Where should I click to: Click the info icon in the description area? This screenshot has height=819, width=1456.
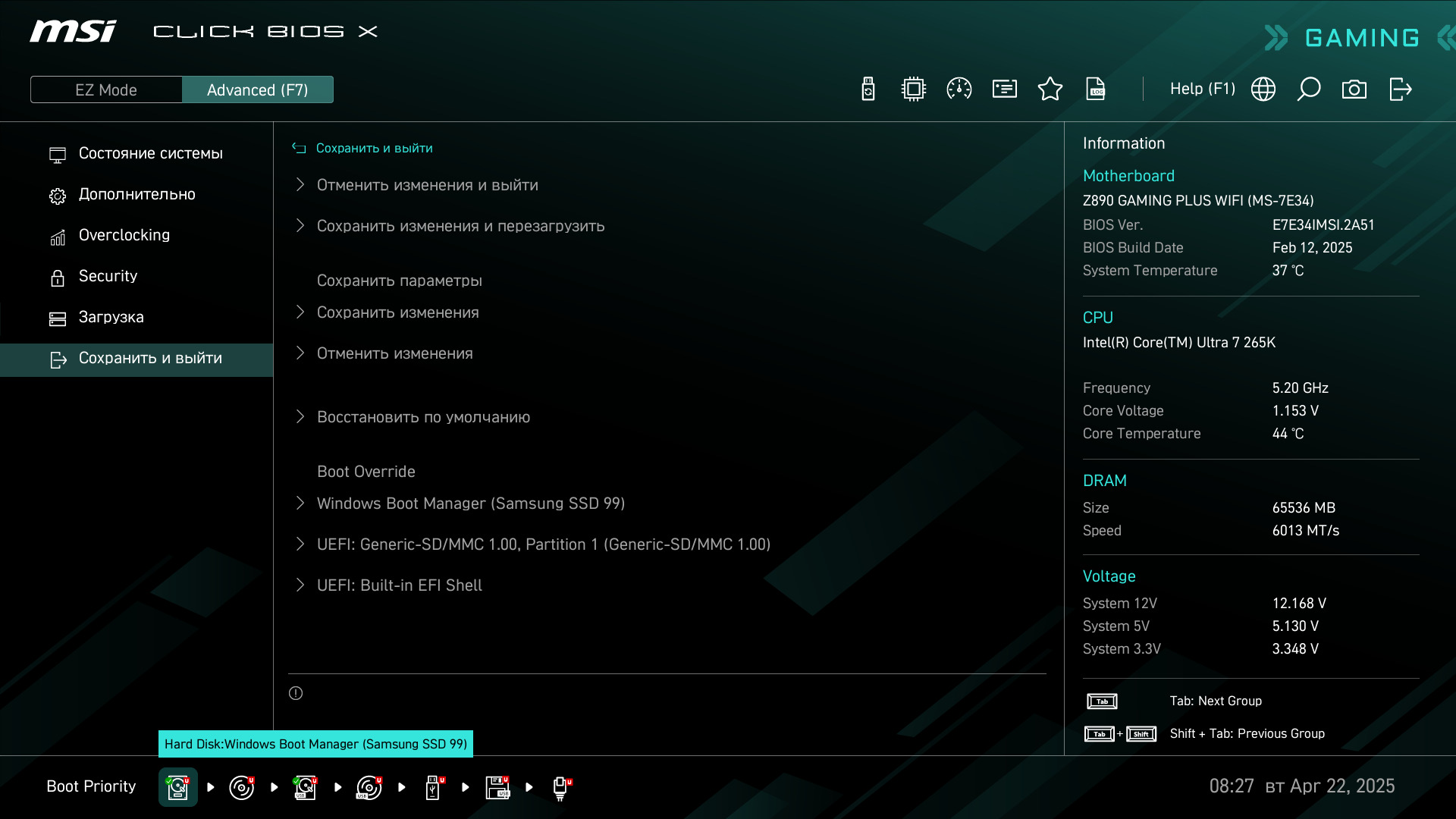tap(296, 693)
